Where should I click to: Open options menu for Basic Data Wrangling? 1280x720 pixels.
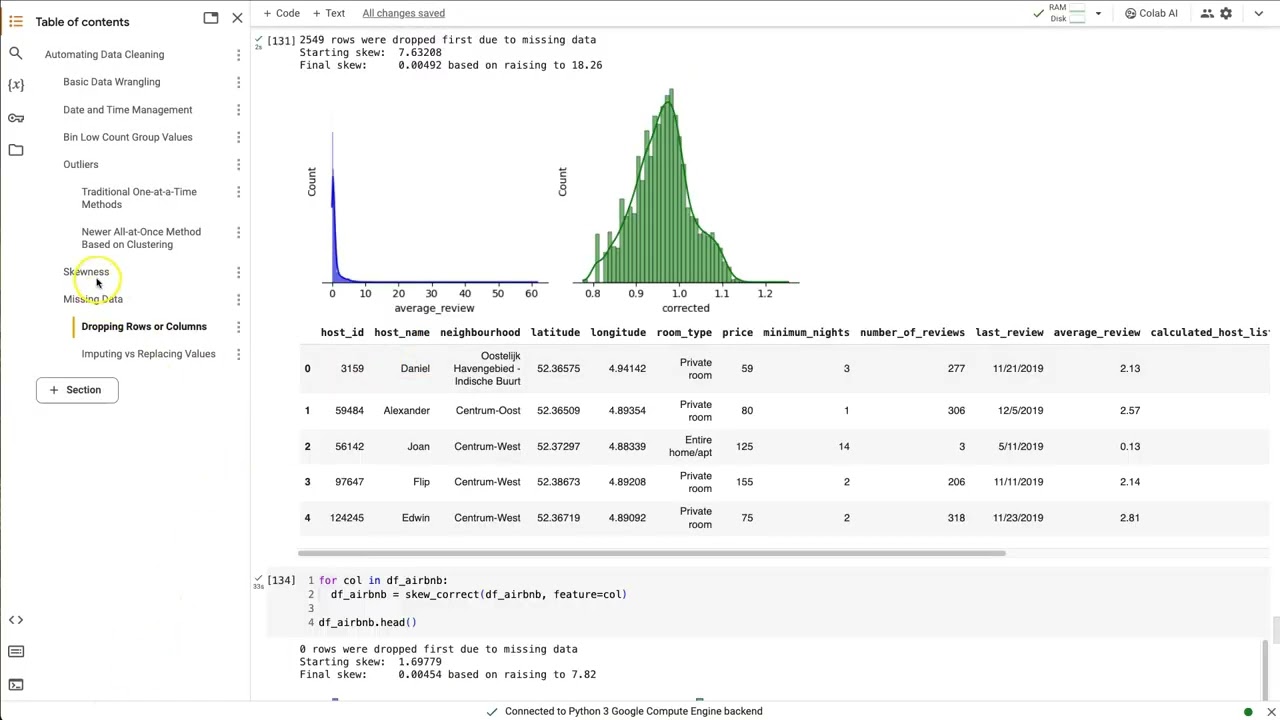(238, 82)
